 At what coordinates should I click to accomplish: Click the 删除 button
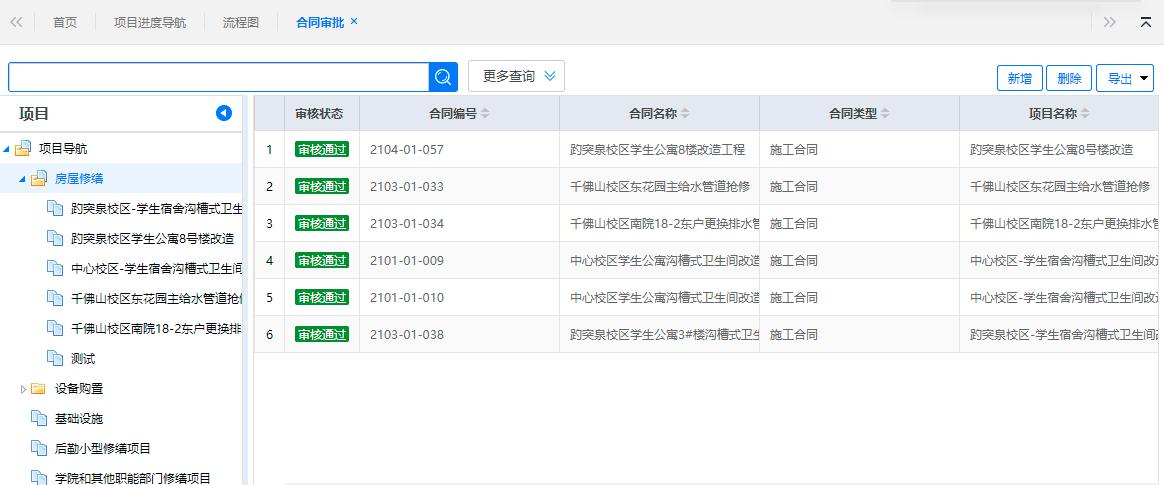coord(1068,79)
